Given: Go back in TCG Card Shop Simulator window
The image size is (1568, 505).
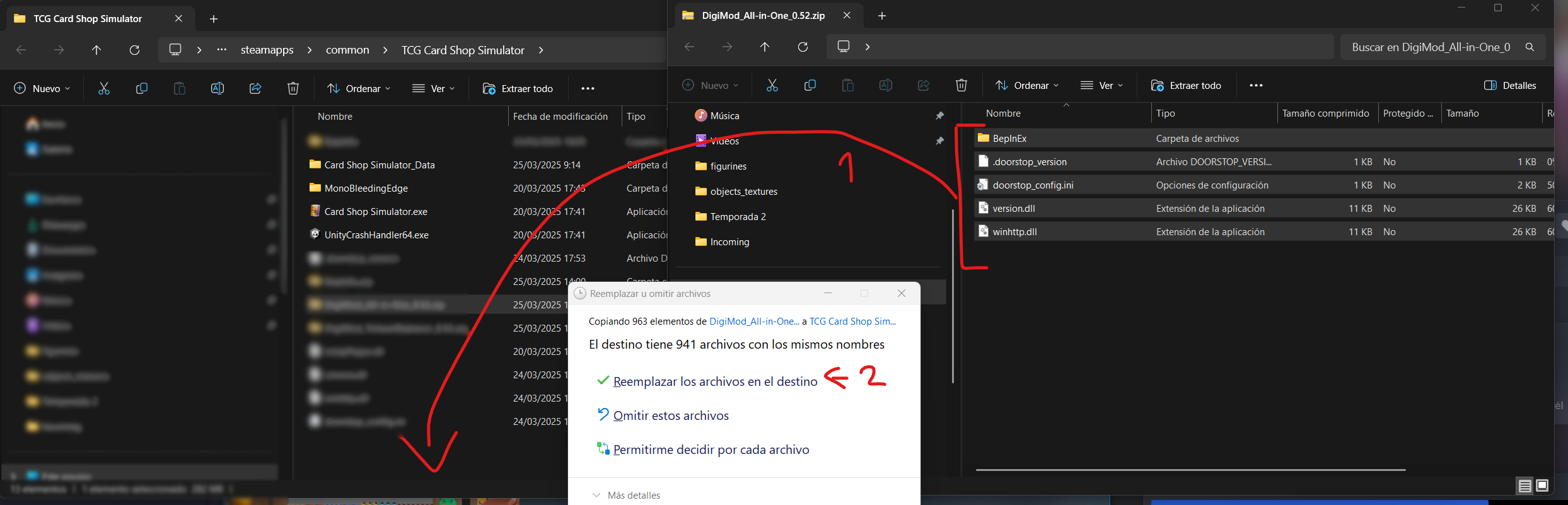Looking at the screenshot, I should (21, 50).
